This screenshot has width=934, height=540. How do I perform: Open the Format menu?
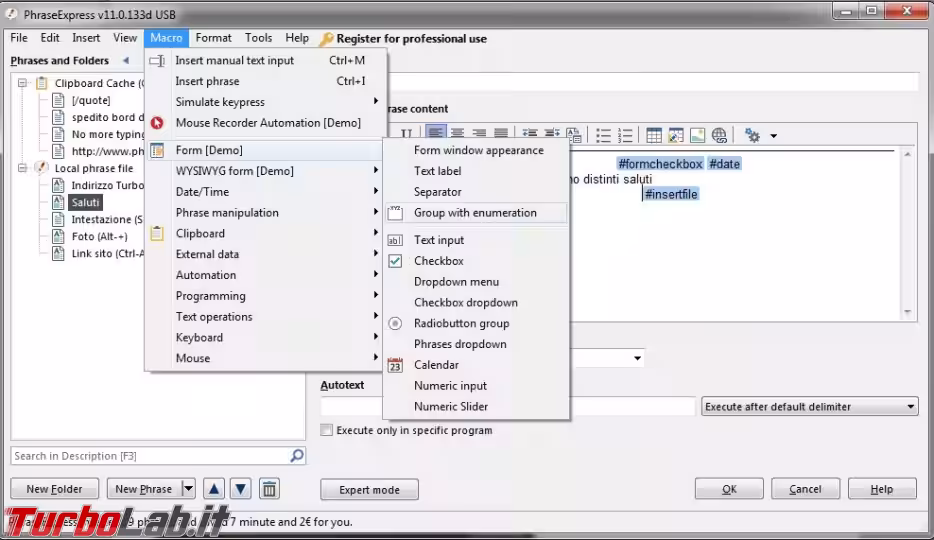click(x=213, y=38)
